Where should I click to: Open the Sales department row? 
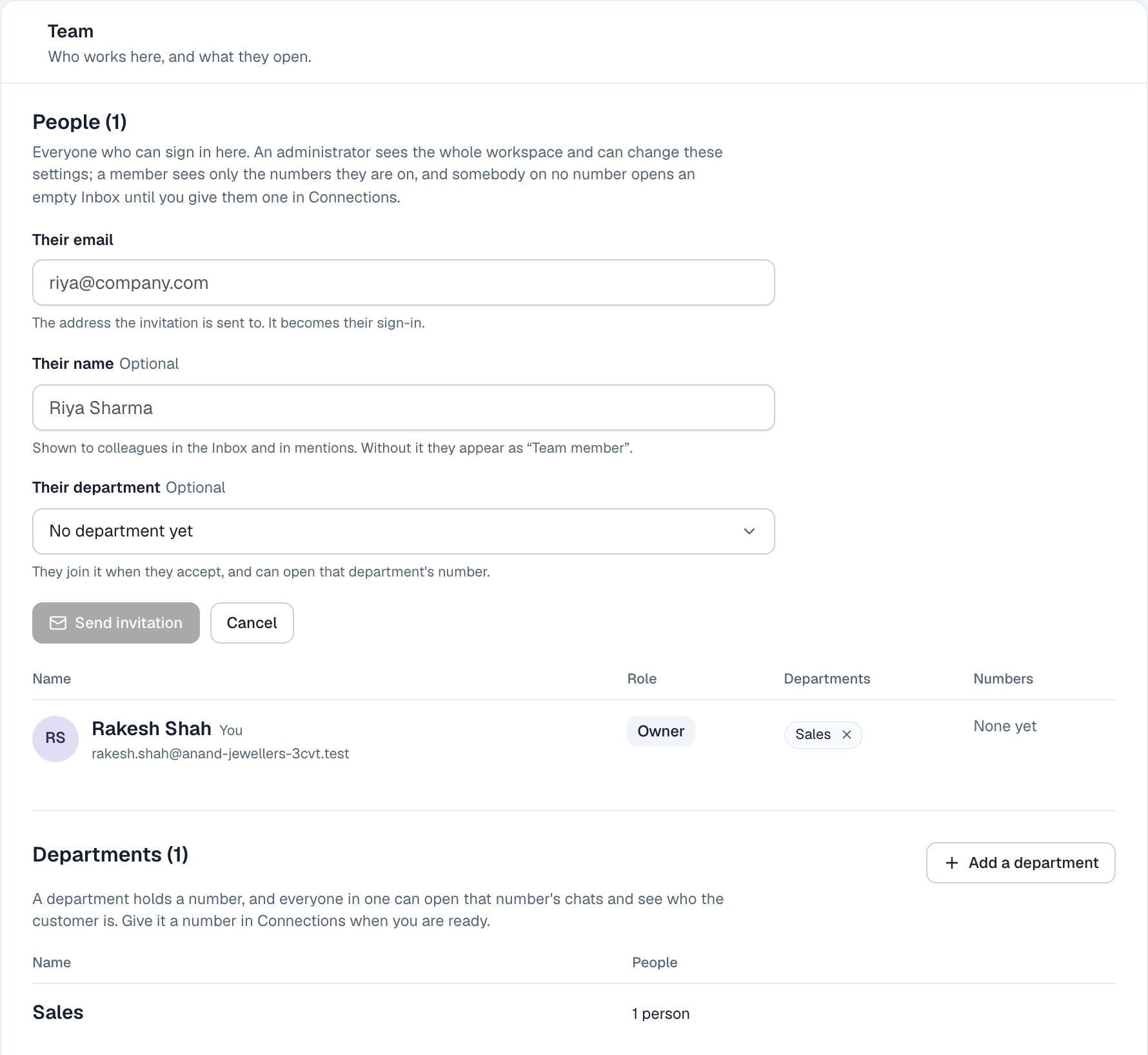(x=574, y=1013)
